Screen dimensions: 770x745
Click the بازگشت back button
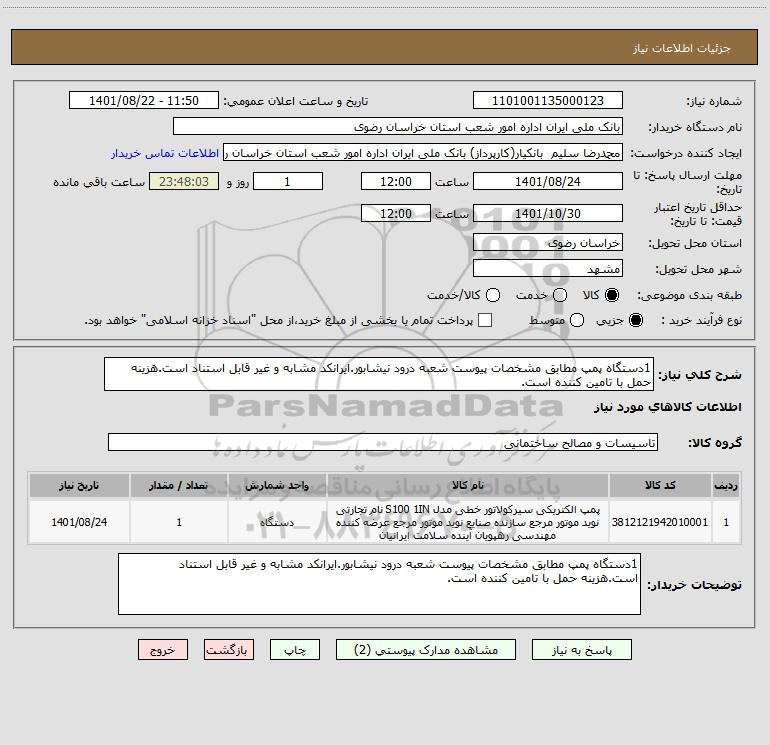coord(229,650)
